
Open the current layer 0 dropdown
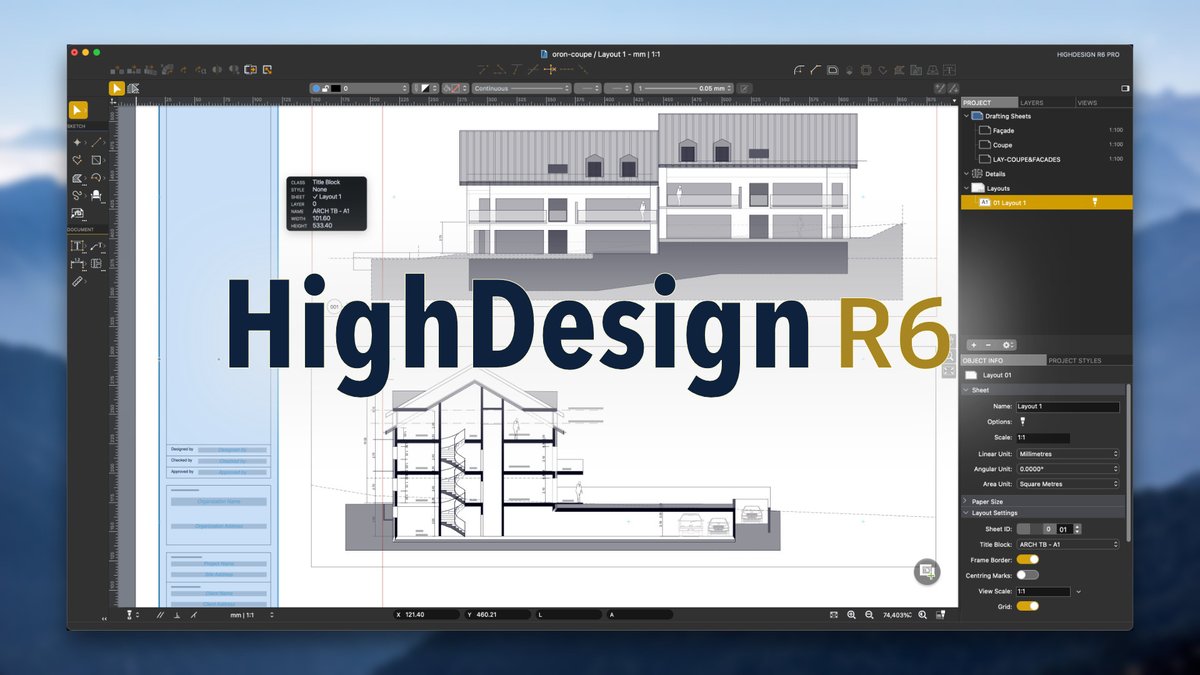coord(359,88)
